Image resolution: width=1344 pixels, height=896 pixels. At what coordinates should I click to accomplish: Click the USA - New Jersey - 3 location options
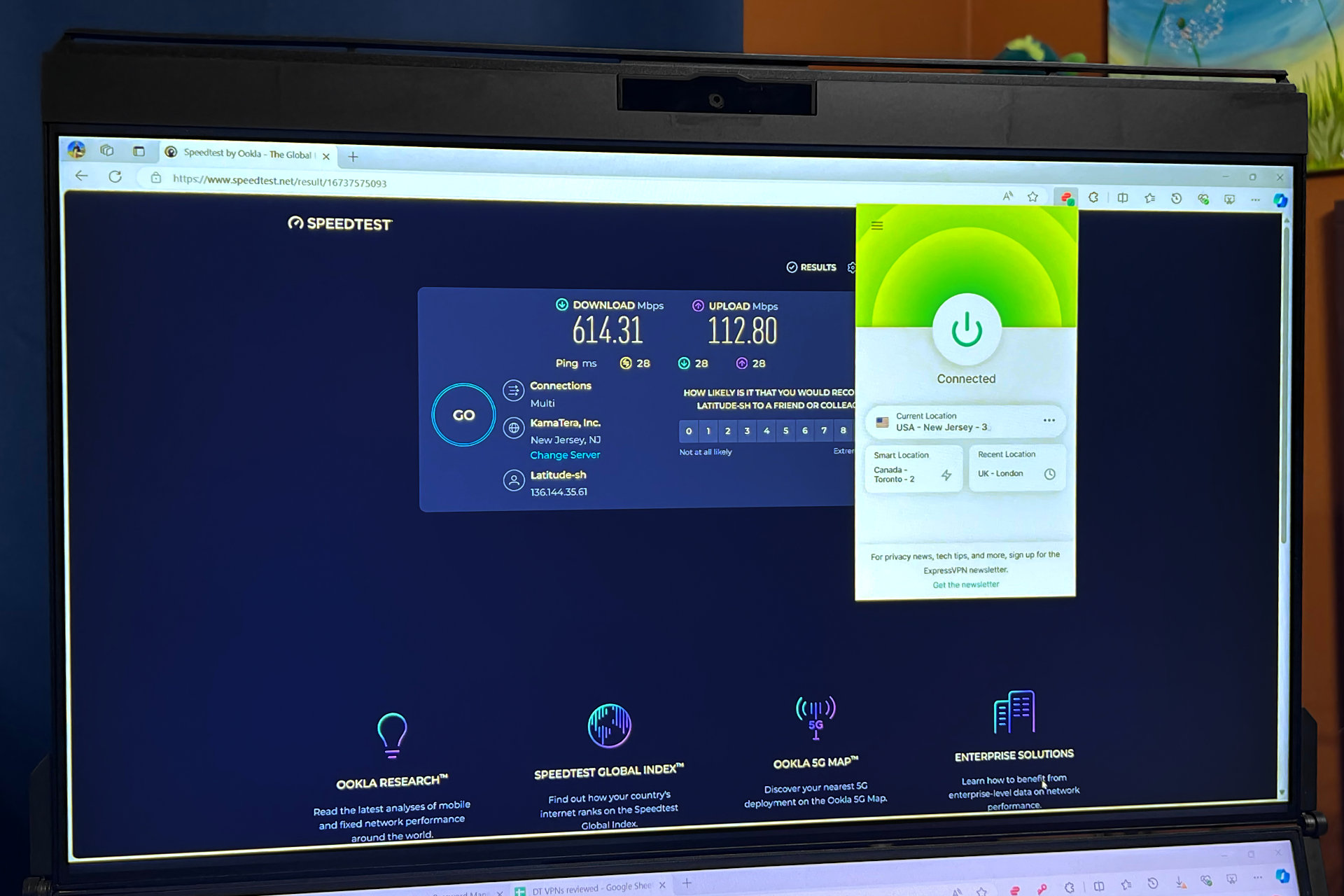point(1049,421)
